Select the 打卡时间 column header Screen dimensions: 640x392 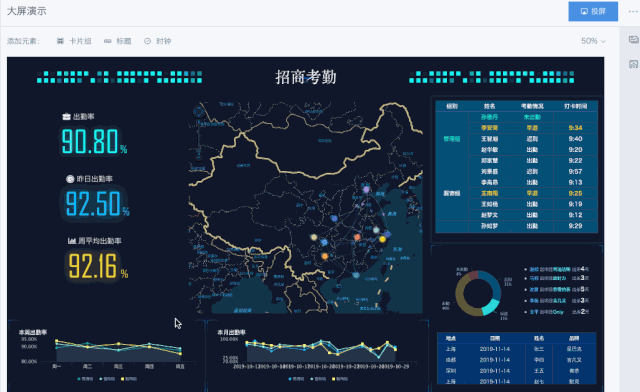click(576, 106)
